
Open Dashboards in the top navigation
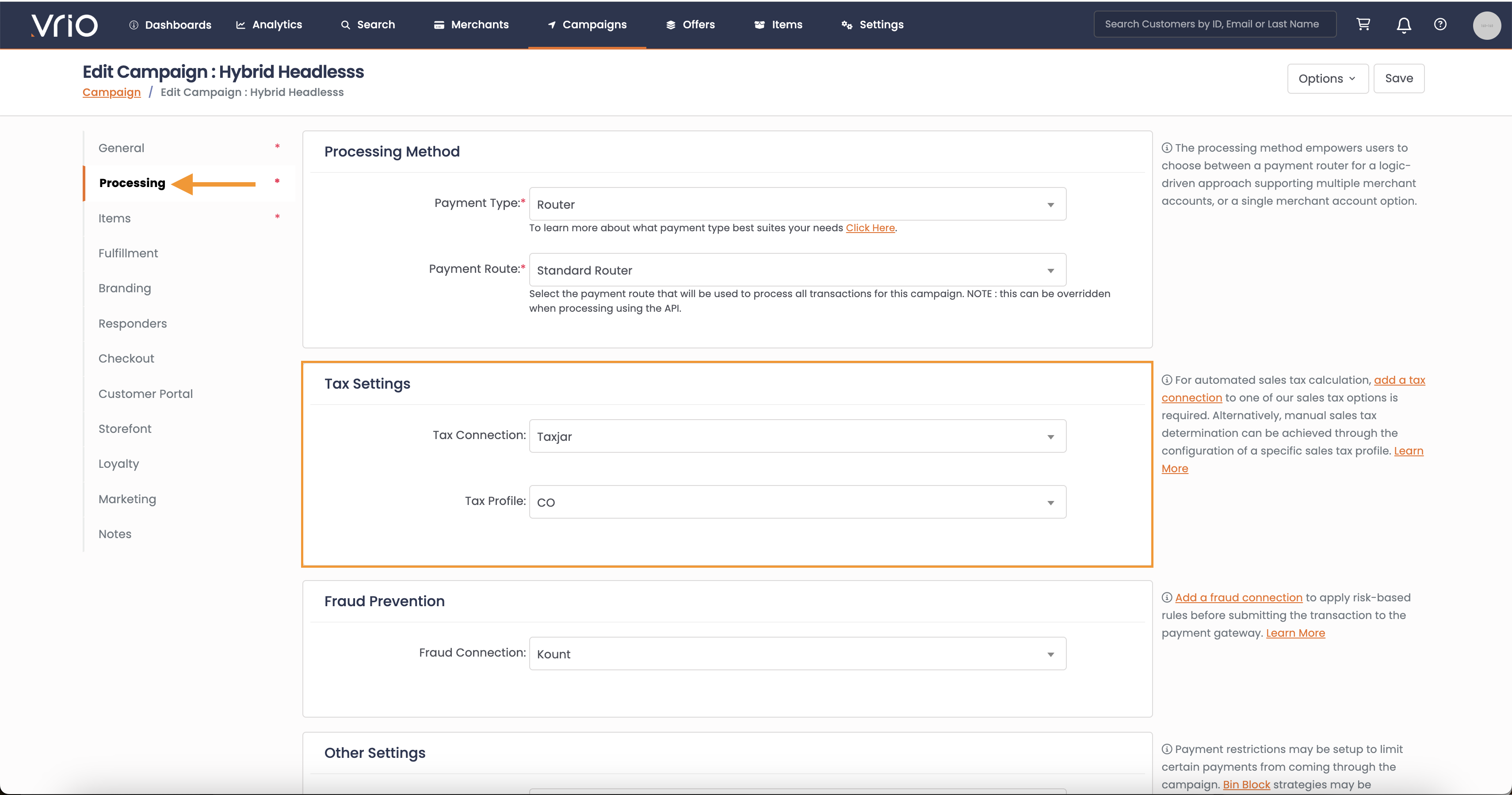[x=170, y=25]
